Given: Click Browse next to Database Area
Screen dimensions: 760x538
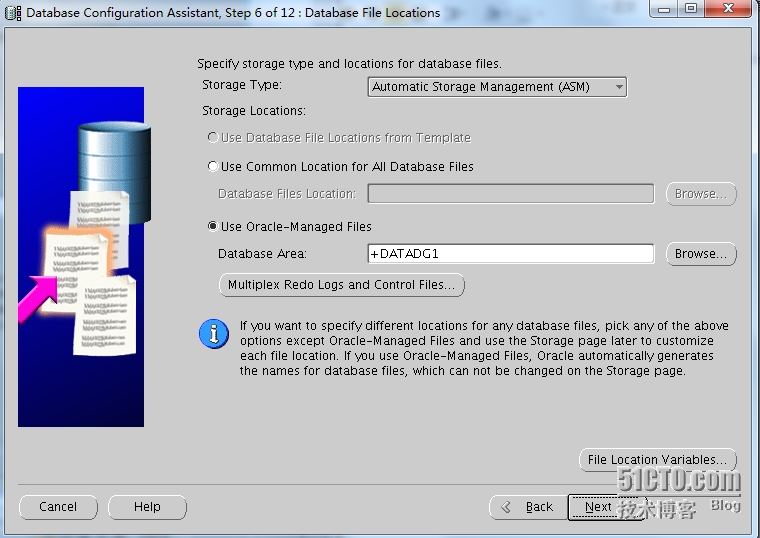Looking at the screenshot, I should click(x=701, y=254).
